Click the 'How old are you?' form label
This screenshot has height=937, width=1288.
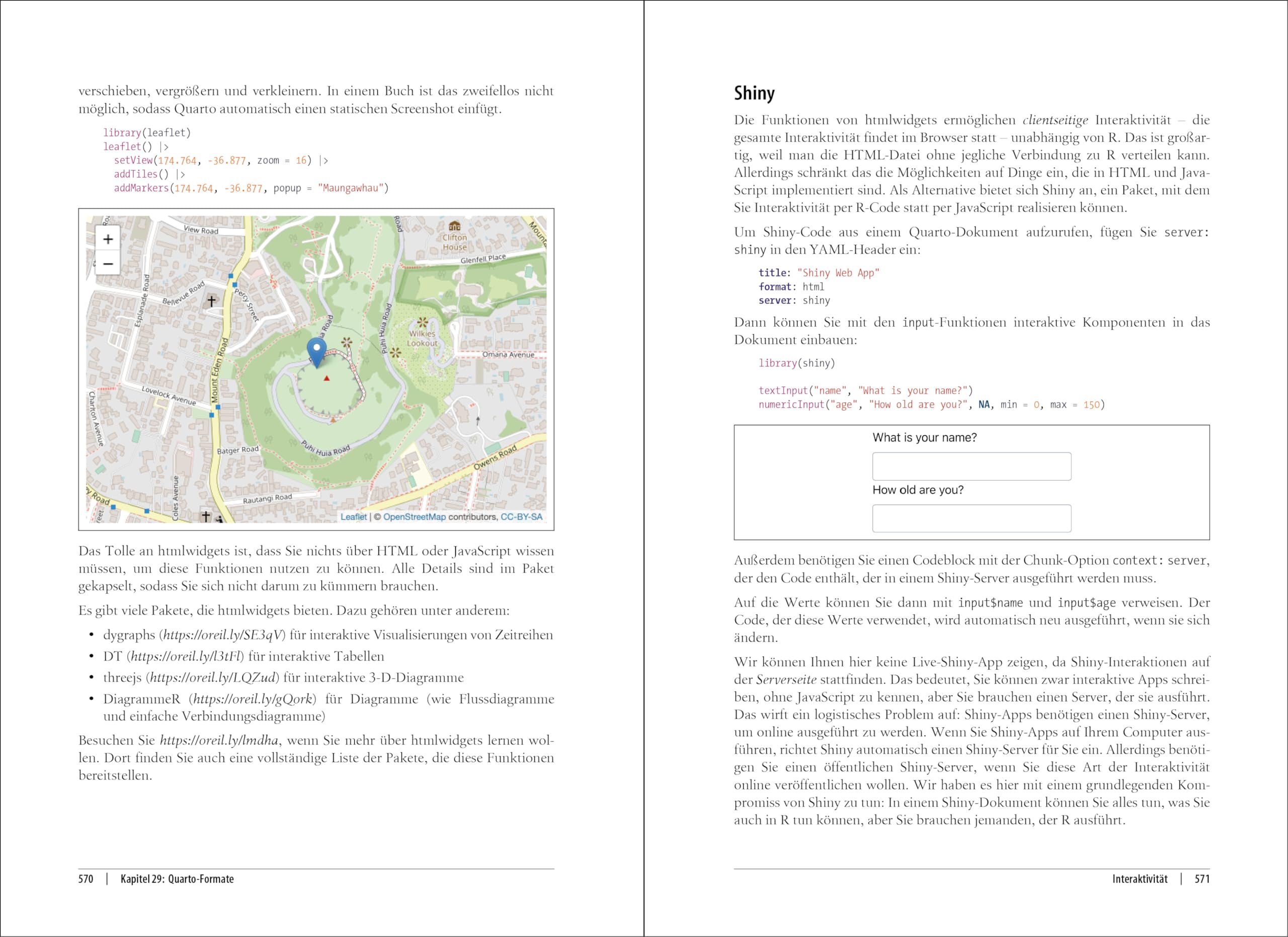pos(918,490)
